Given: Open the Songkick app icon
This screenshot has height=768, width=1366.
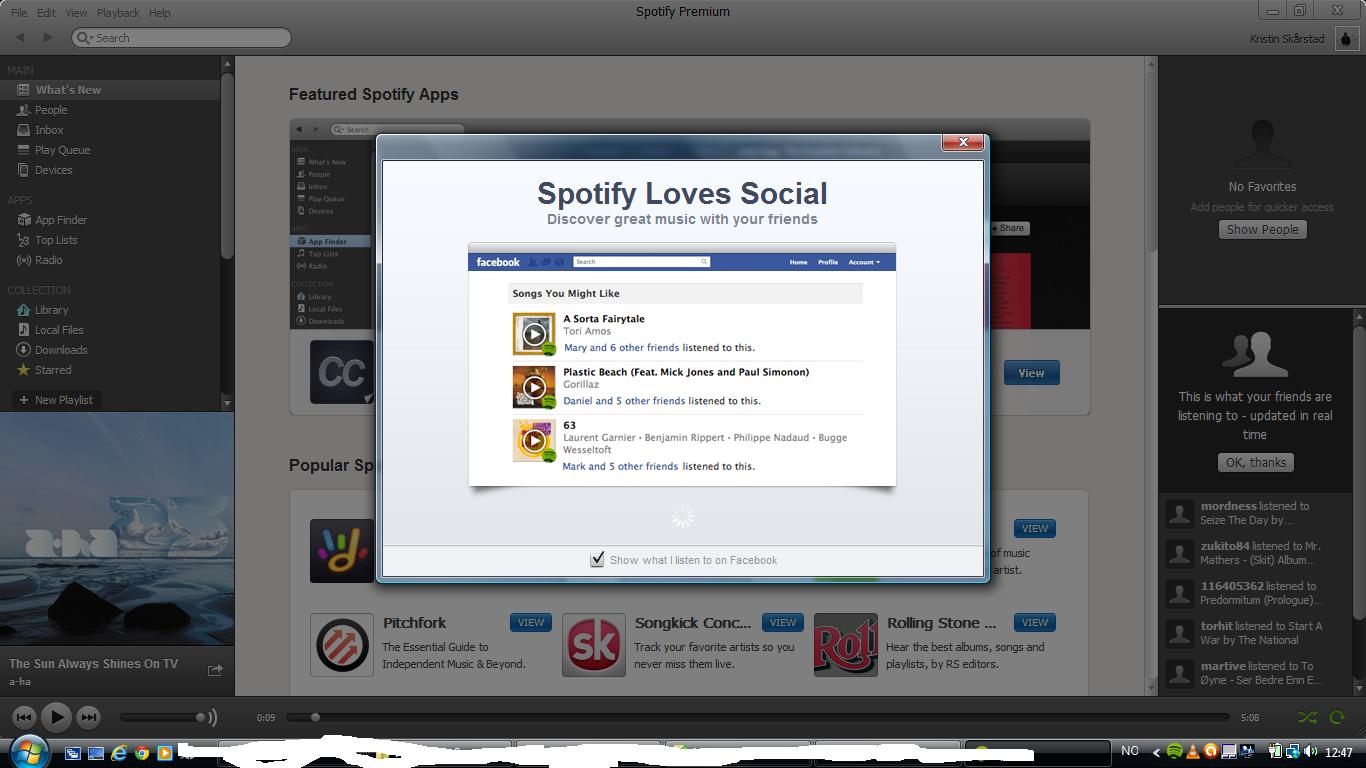Looking at the screenshot, I should (594, 645).
